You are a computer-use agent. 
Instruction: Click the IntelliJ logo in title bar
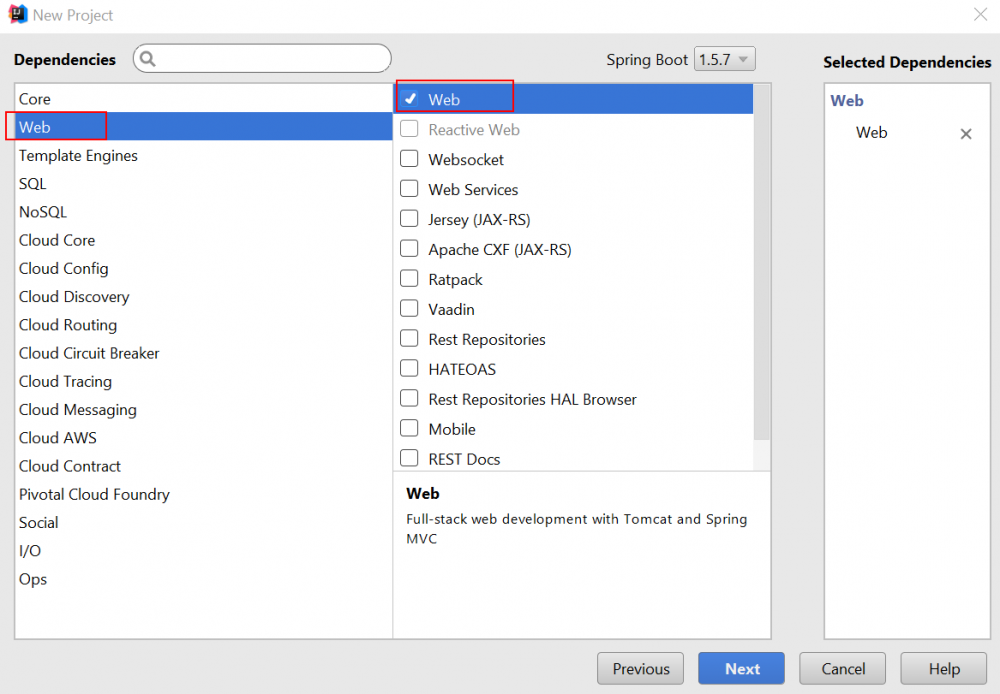pyautogui.click(x=17, y=15)
